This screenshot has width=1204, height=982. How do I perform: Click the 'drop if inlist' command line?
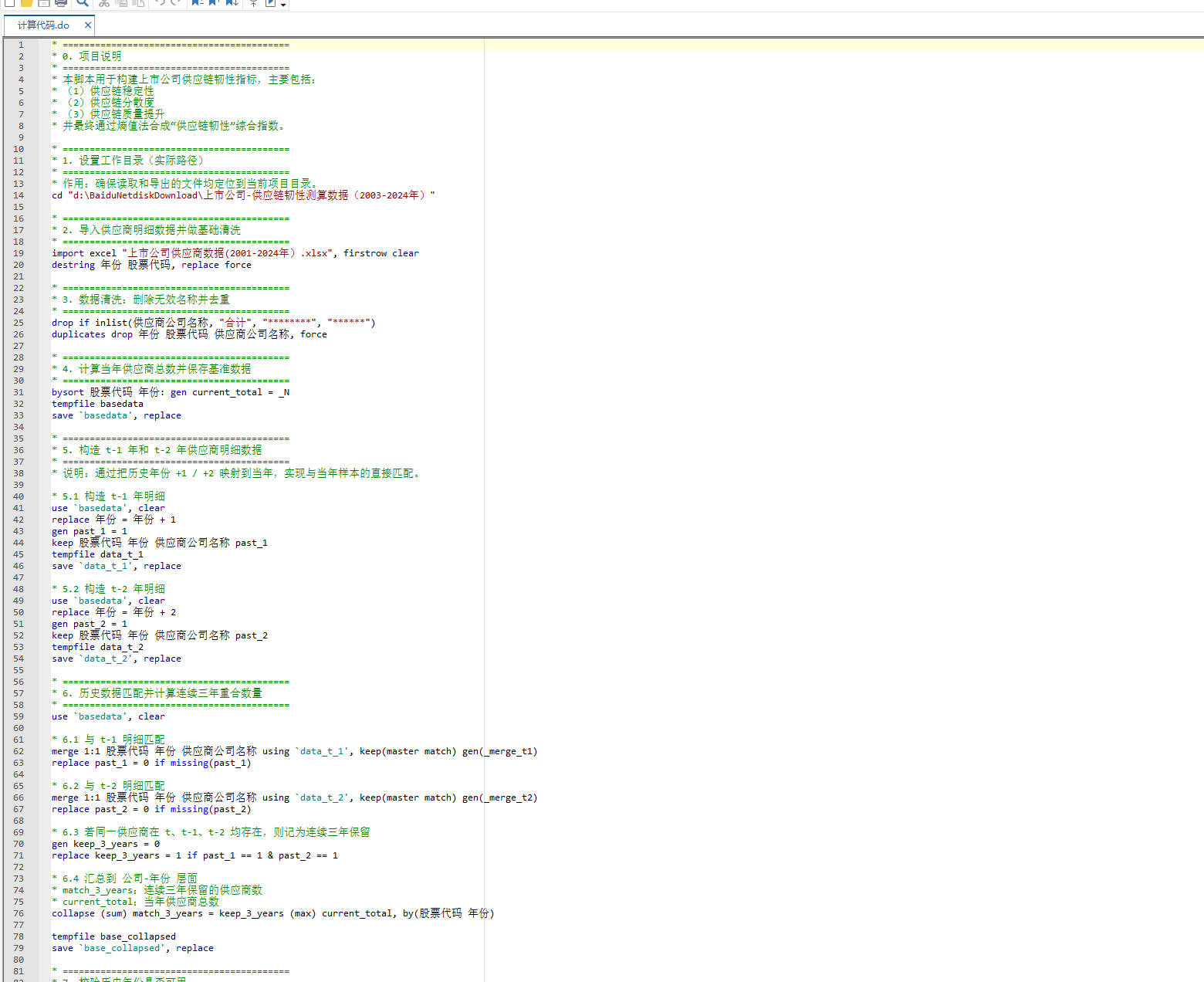pos(214,323)
